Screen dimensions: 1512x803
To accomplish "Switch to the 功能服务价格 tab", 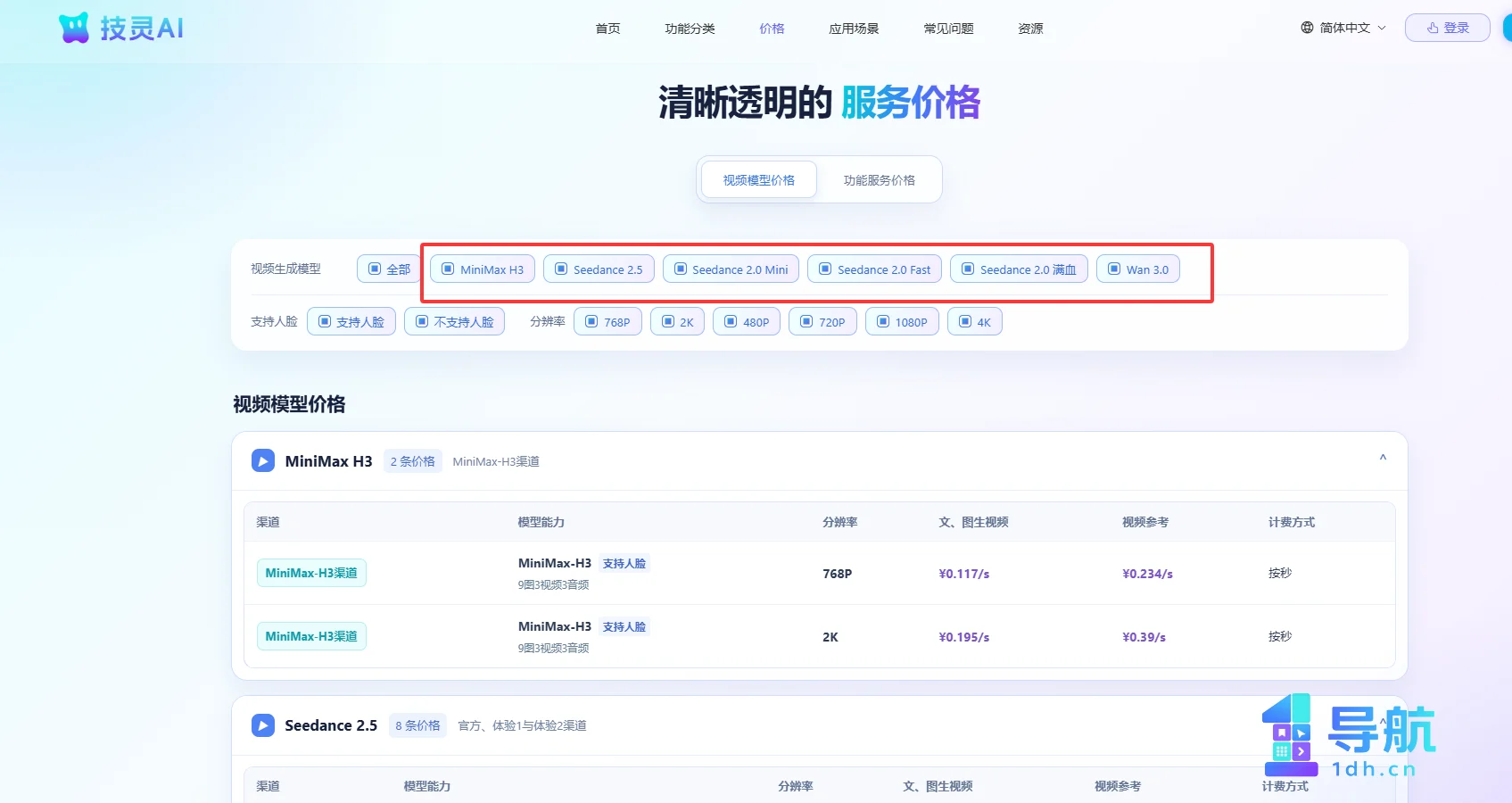I will click(880, 179).
